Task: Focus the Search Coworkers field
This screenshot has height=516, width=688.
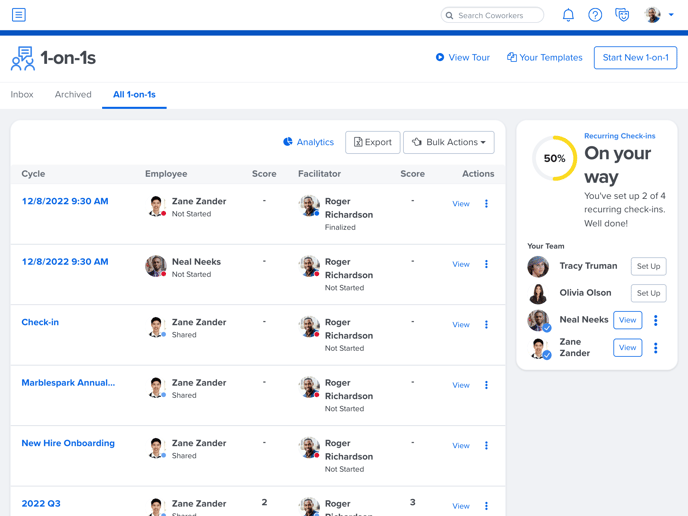Action: [492, 15]
